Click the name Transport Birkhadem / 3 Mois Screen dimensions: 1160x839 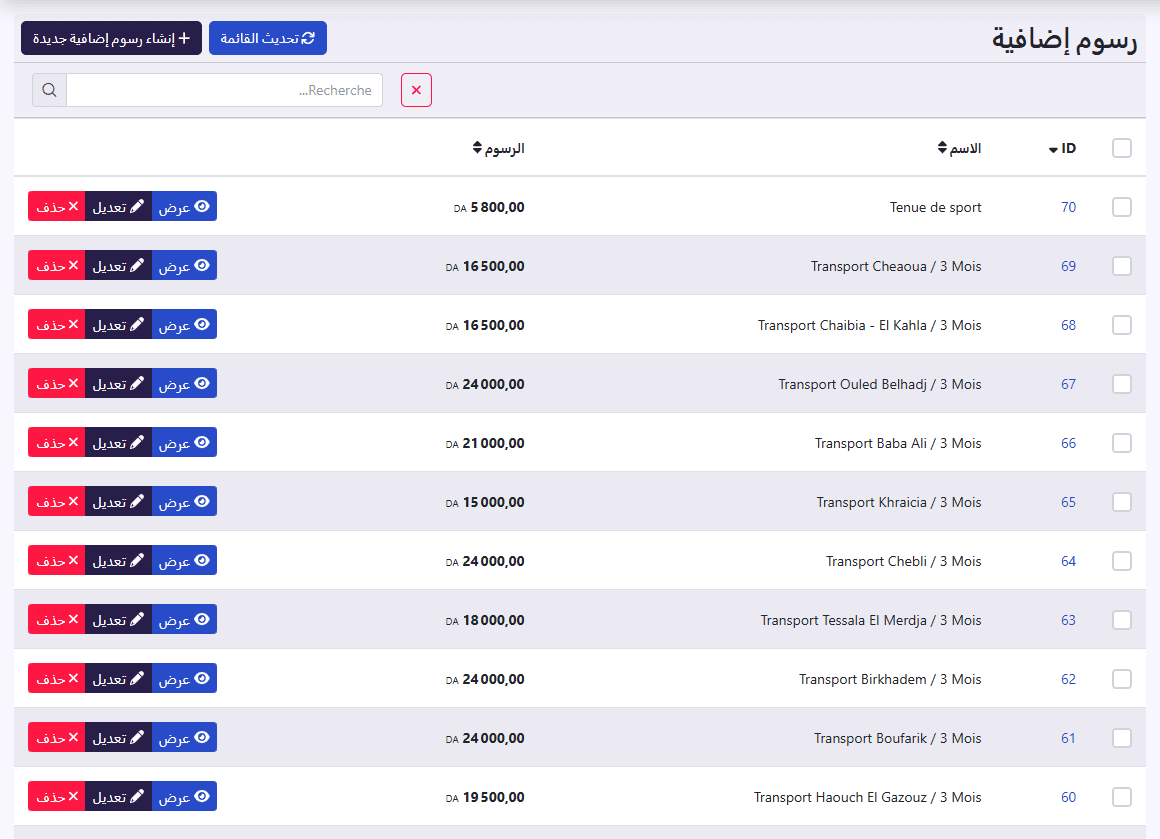coord(890,679)
